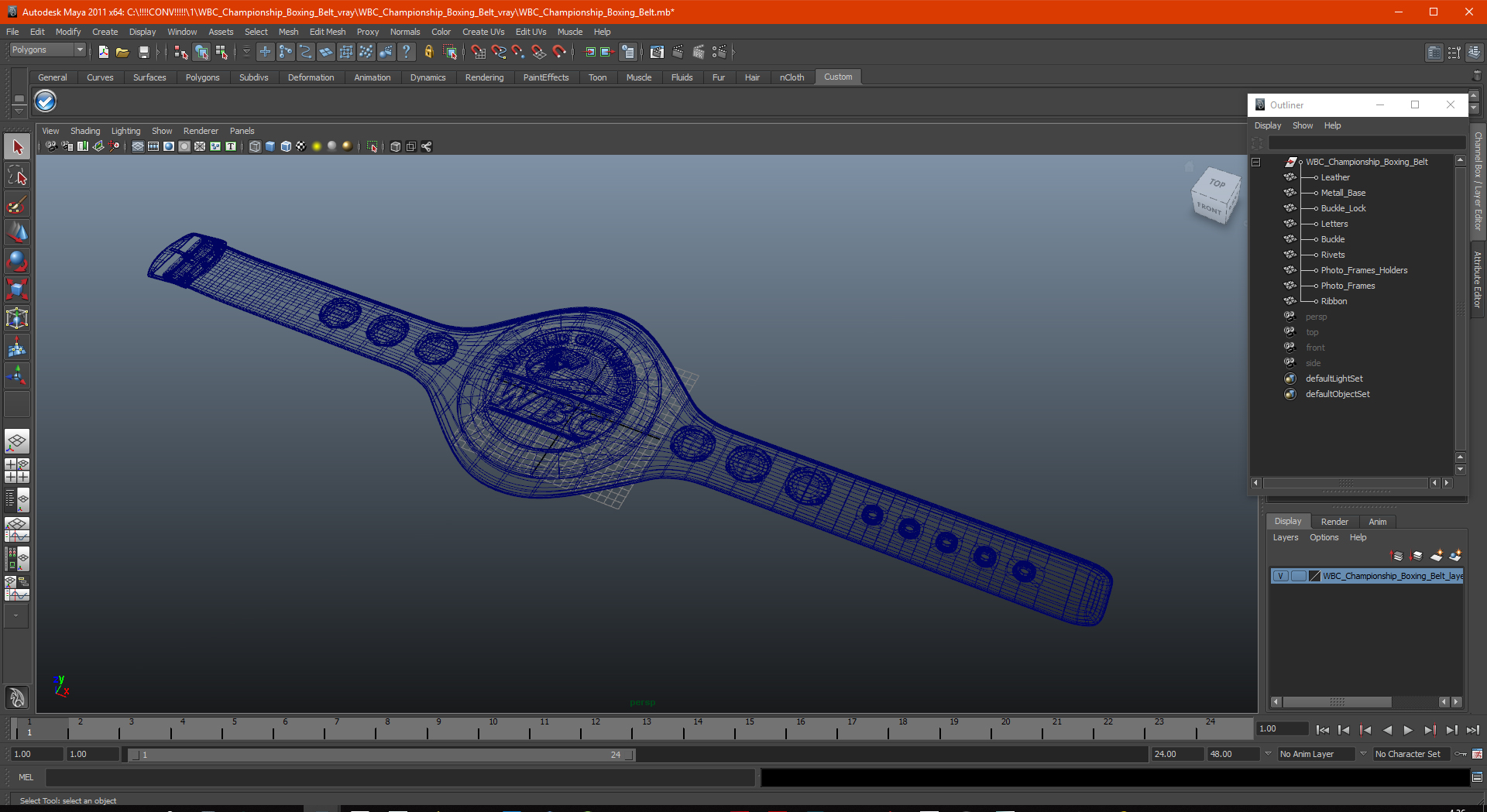The image size is (1487, 812).
Task: Move selected layer up in list
Action: click(x=1397, y=556)
